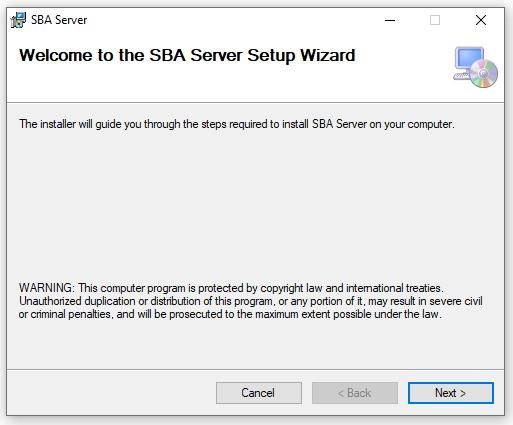The width and height of the screenshot is (513, 425).
Task: Click the 'Welcome to the SBA Server Setup Wizard' heading
Action: click(187, 55)
